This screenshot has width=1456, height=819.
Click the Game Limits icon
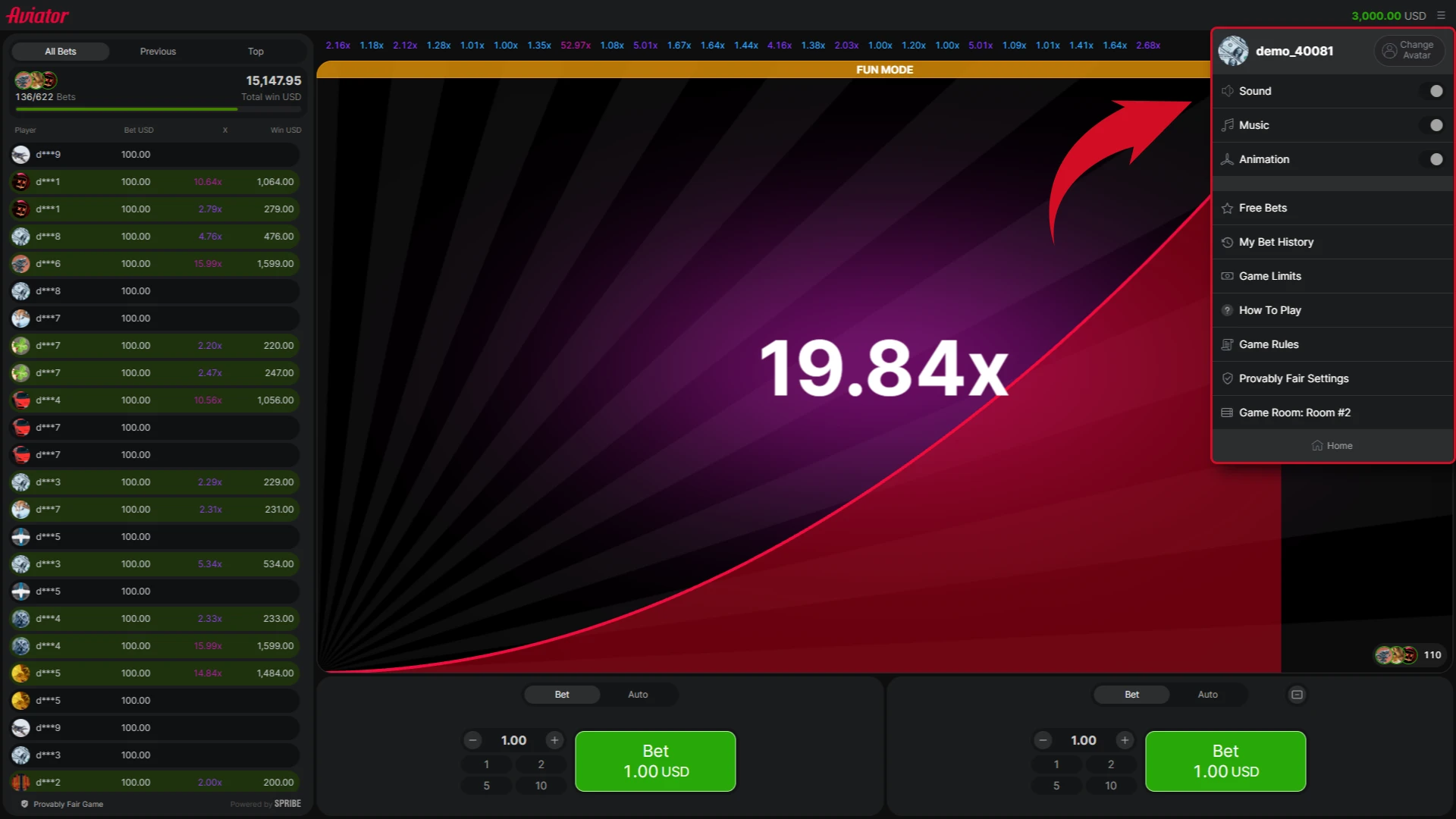(x=1228, y=276)
